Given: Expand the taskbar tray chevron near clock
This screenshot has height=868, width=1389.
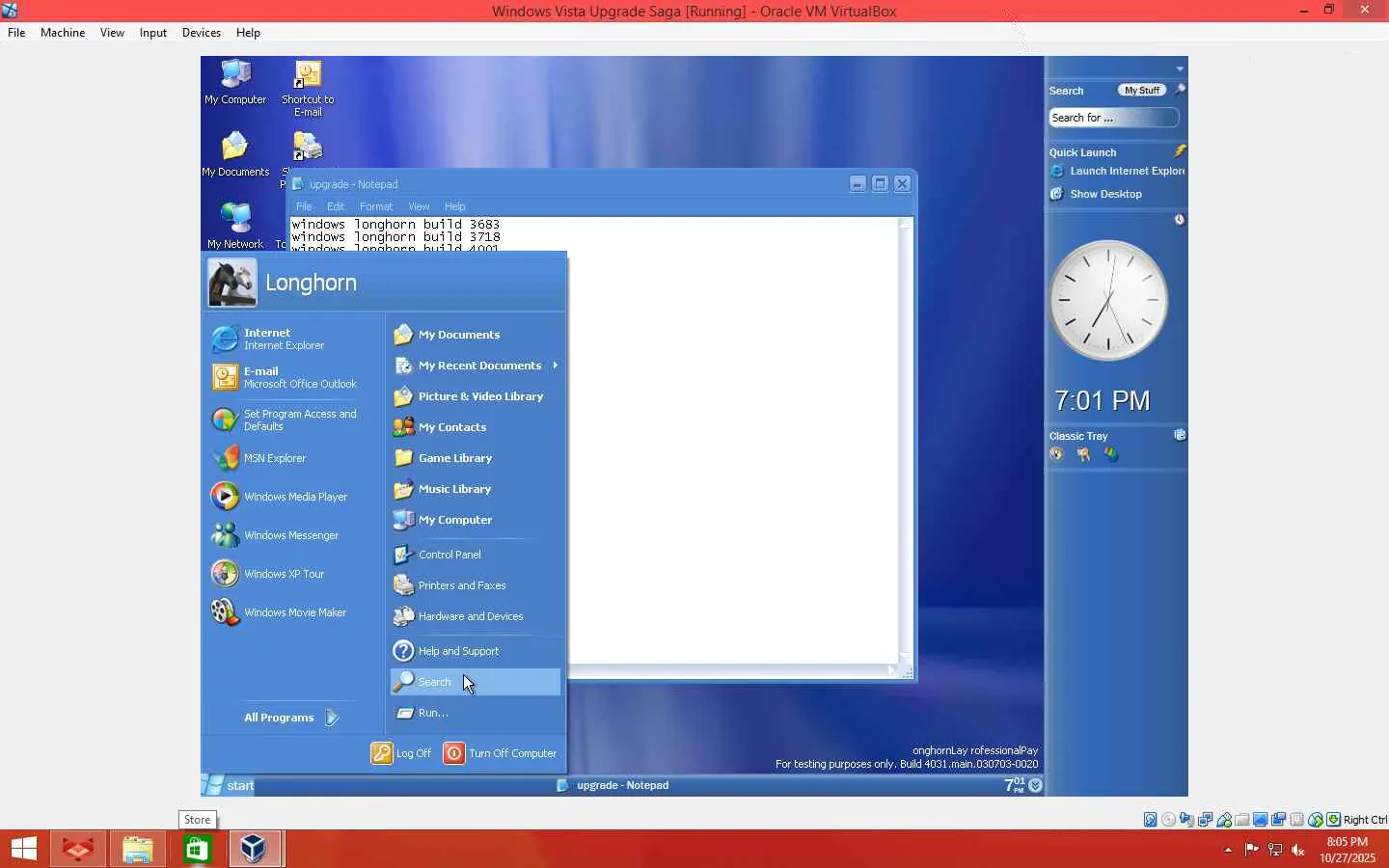Looking at the screenshot, I should coord(1035,786).
